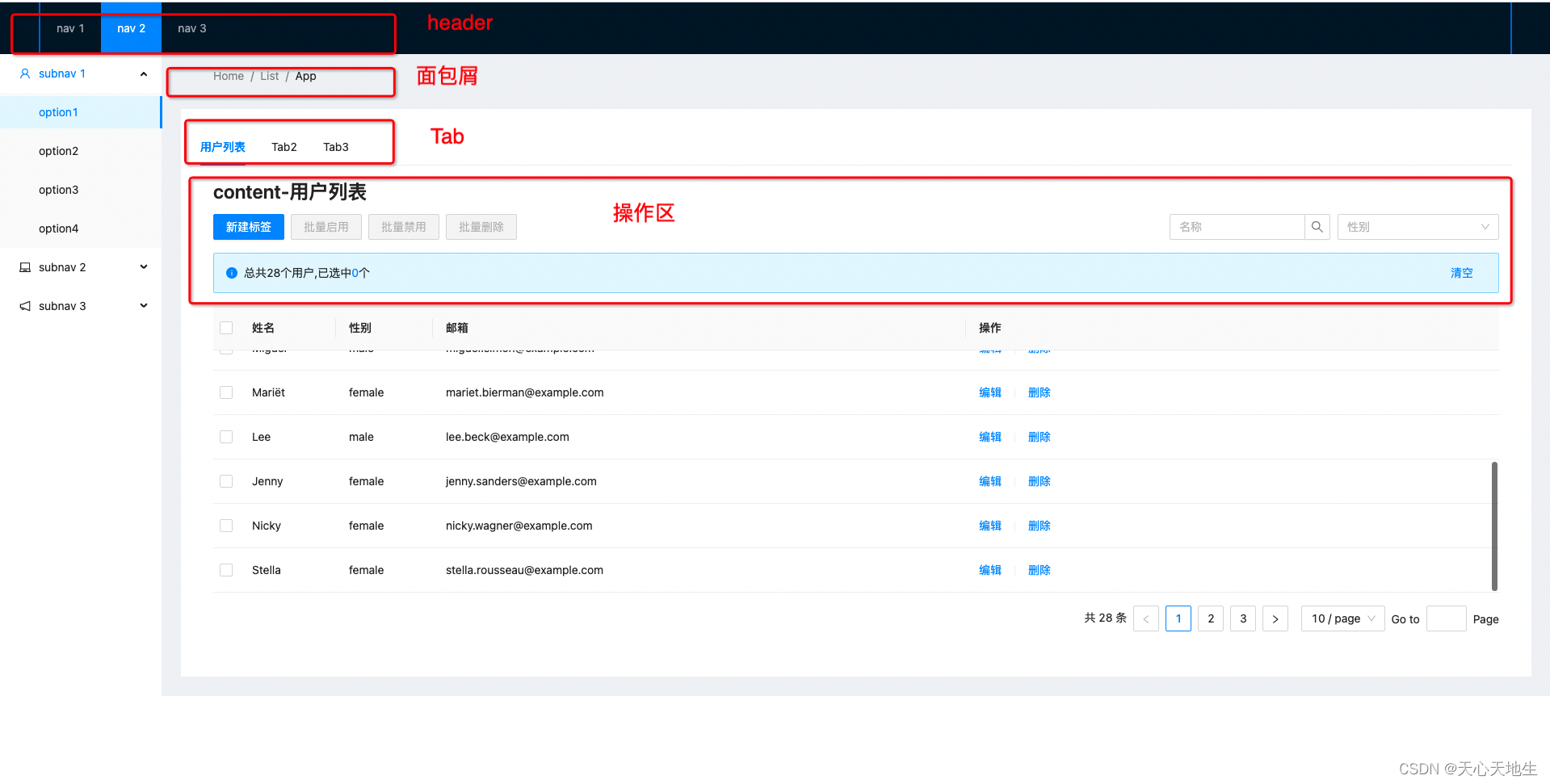Open the 10 / page size dropdown
1550x784 pixels.
(x=1343, y=618)
